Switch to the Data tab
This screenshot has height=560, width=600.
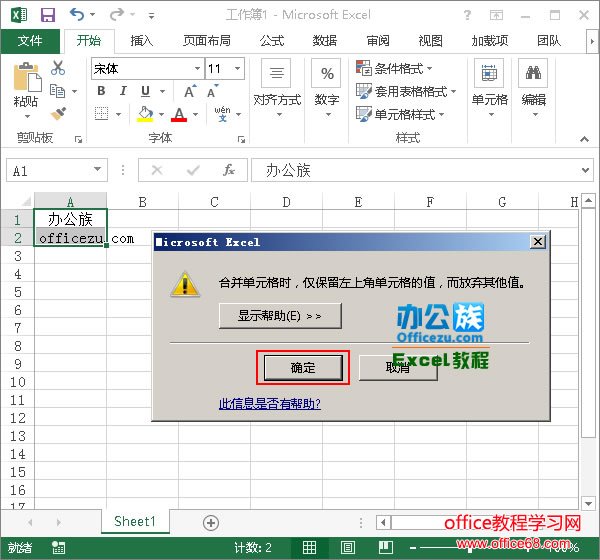coord(325,41)
